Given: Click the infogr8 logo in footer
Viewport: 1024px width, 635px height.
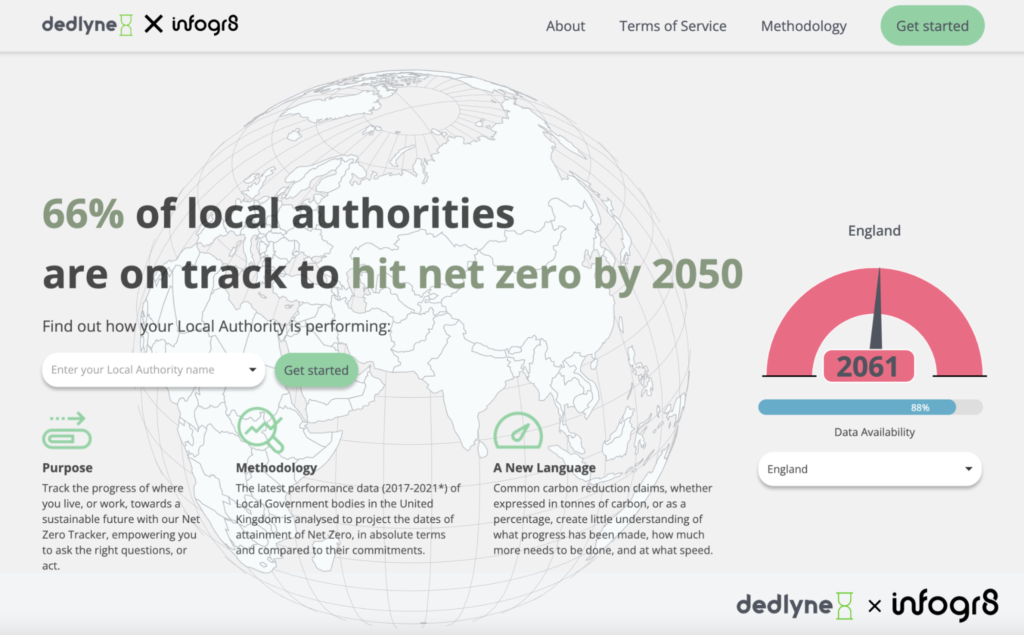Looking at the screenshot, I should coord(945,604).
